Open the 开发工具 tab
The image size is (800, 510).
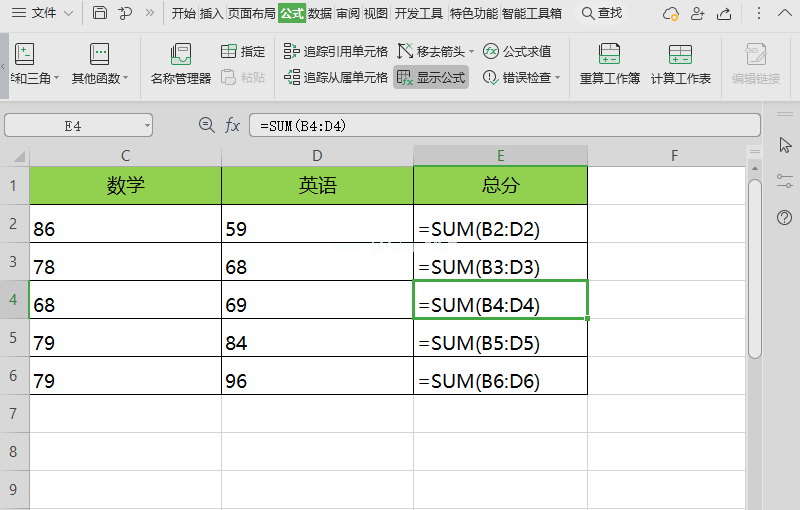click(x=418, y=13)
